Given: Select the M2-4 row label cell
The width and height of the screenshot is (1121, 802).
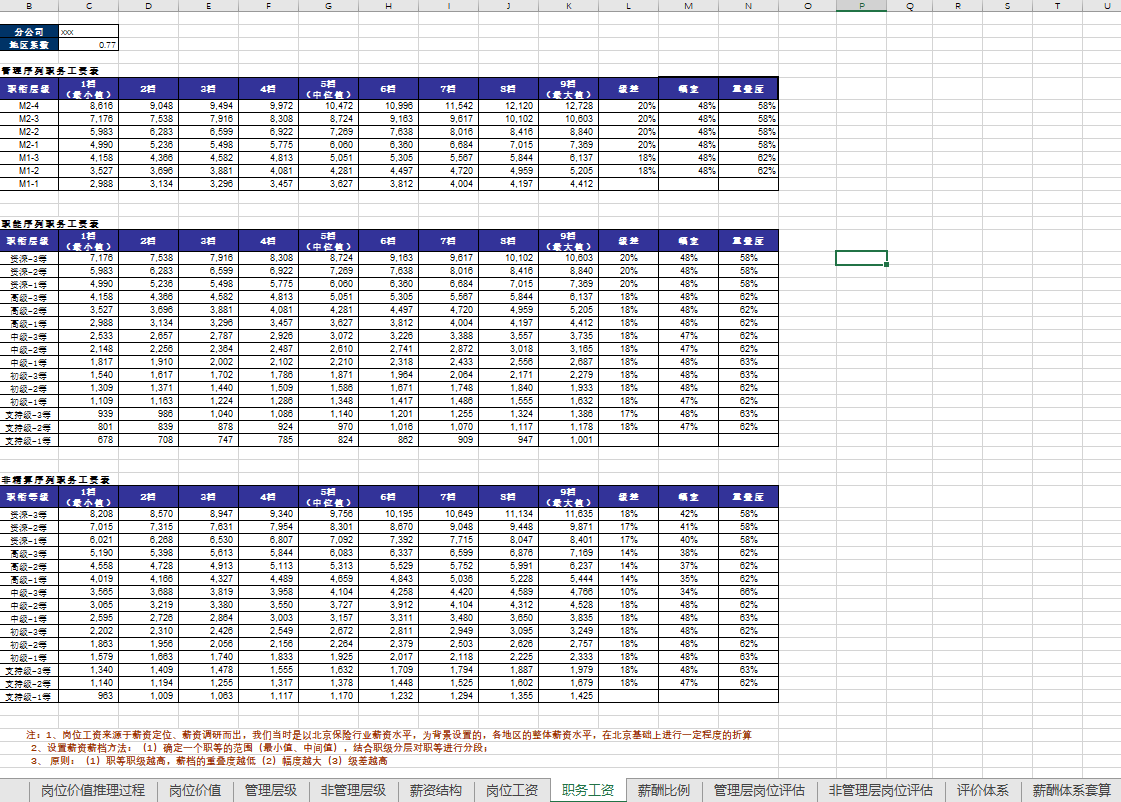Looking at the screenshot, I should pyautogui.click(x=29, y=106).
